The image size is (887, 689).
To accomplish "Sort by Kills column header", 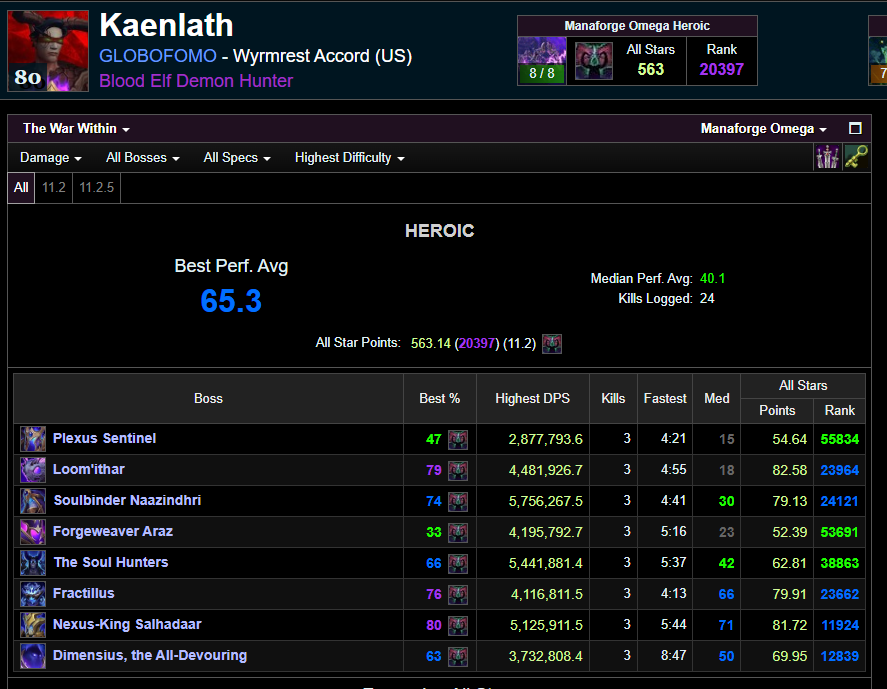I will coord(613,398).
